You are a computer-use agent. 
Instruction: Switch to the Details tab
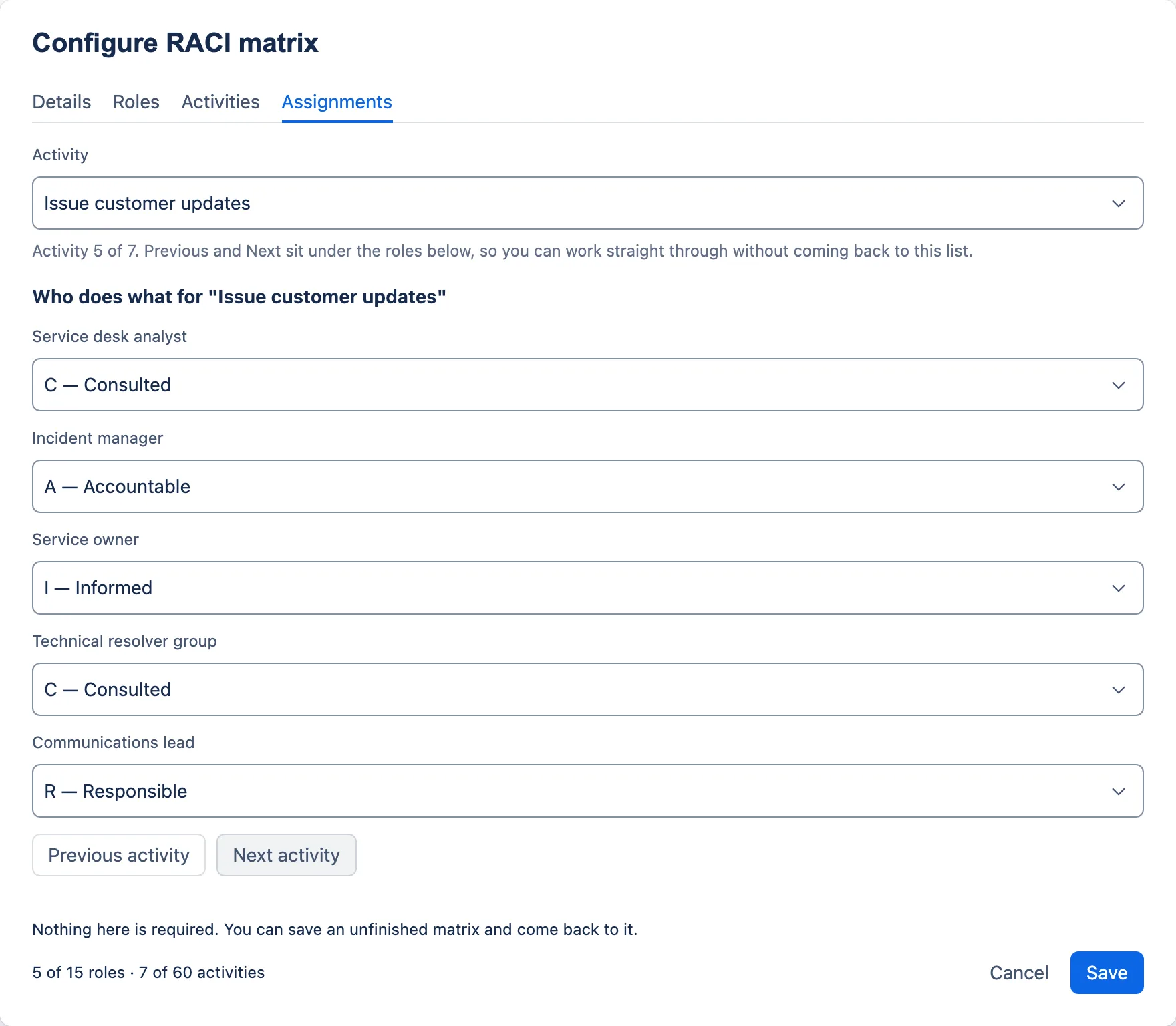coord(61,102)
